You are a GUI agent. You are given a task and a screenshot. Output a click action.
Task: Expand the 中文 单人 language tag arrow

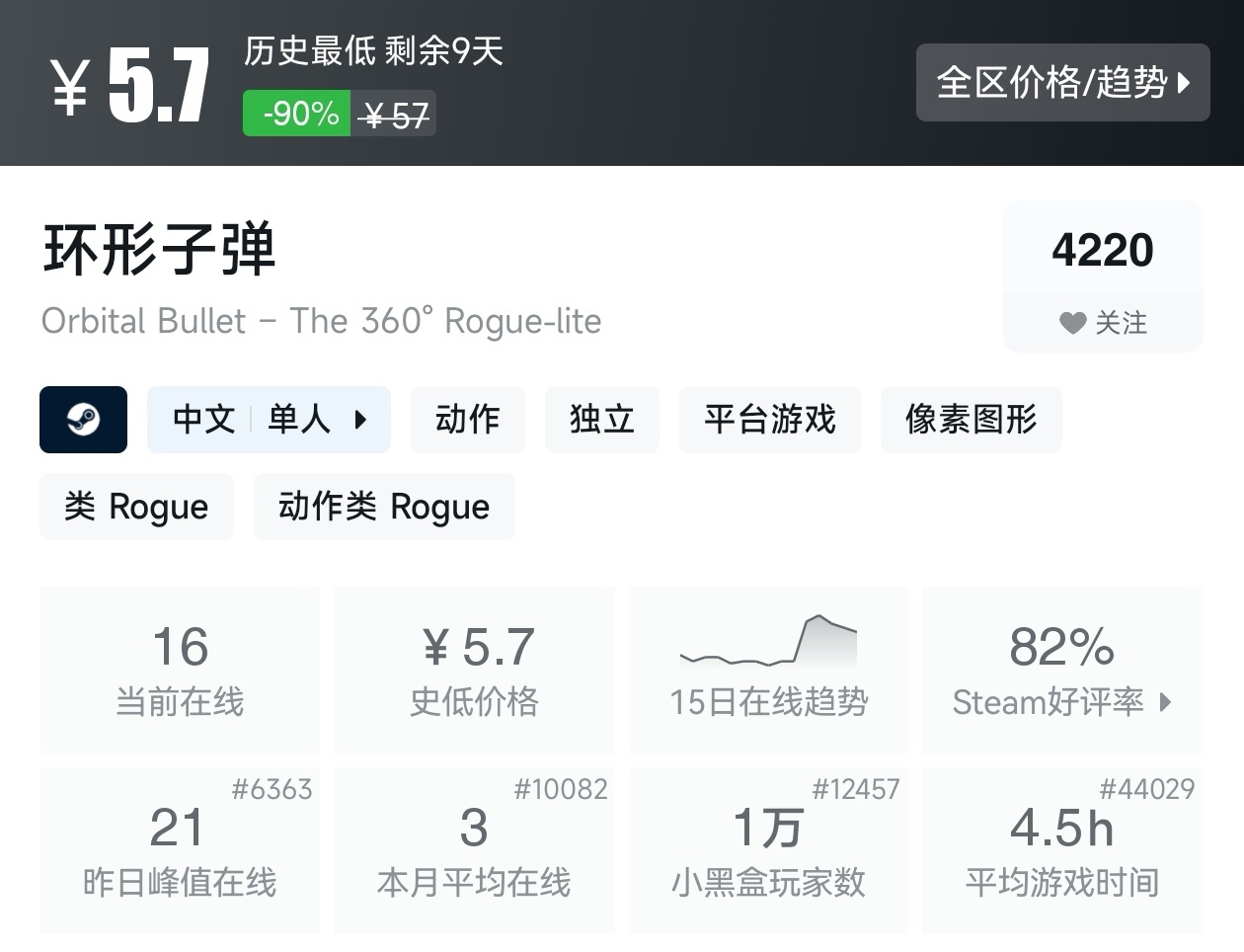coord(360,420)
